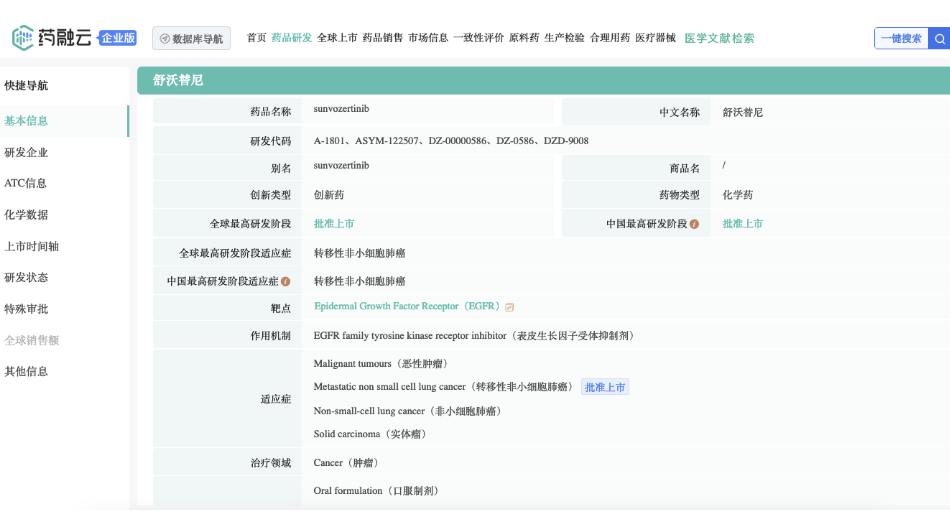This screenshot has height=527, width=950.
Task: Click the 药融云 logo icon
Action: (23, 38)
